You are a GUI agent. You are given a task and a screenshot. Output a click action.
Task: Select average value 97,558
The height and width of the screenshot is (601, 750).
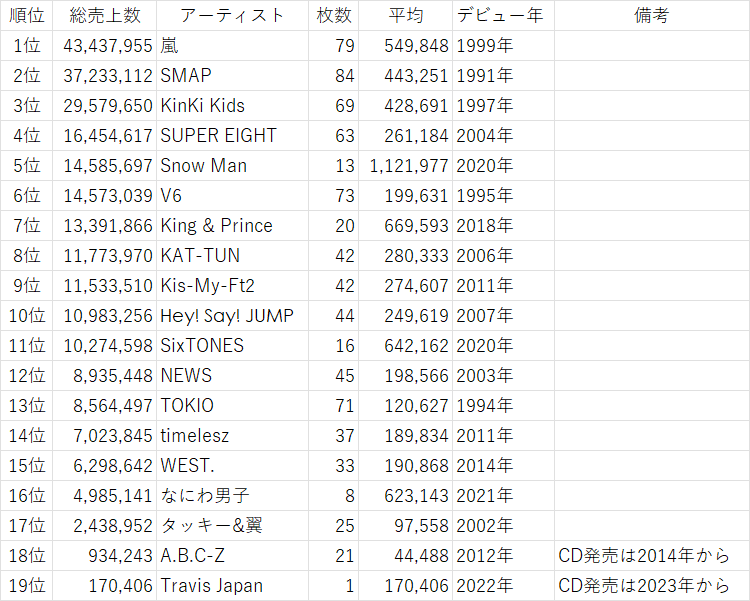pos(406,526)
